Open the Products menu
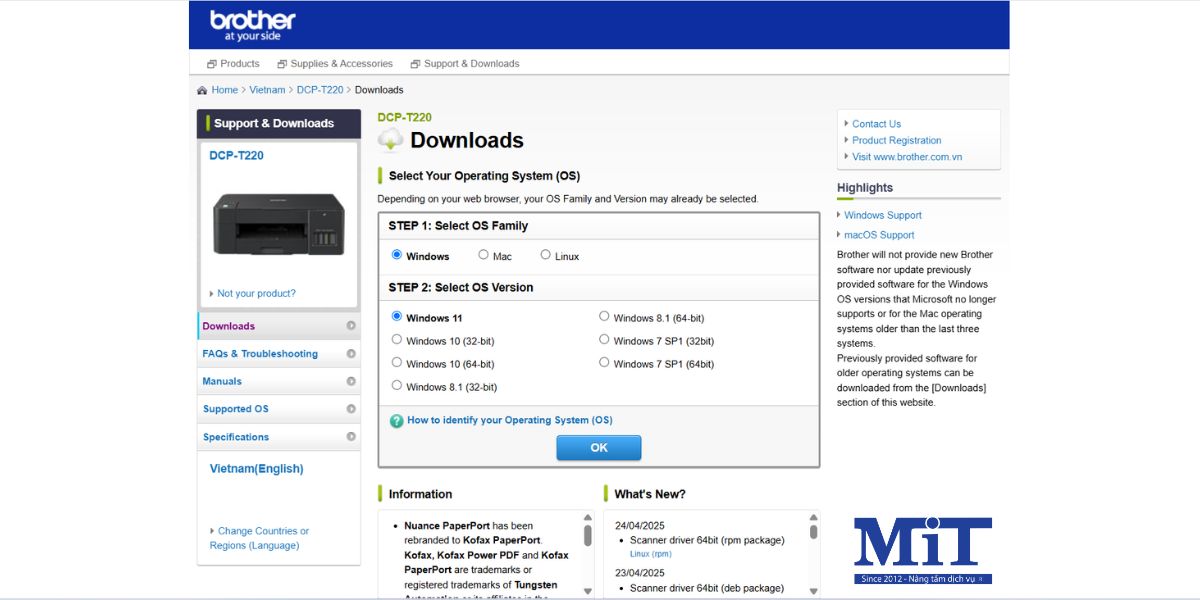The height and width of the screenshot is (600, 1200). pos(233,64)
